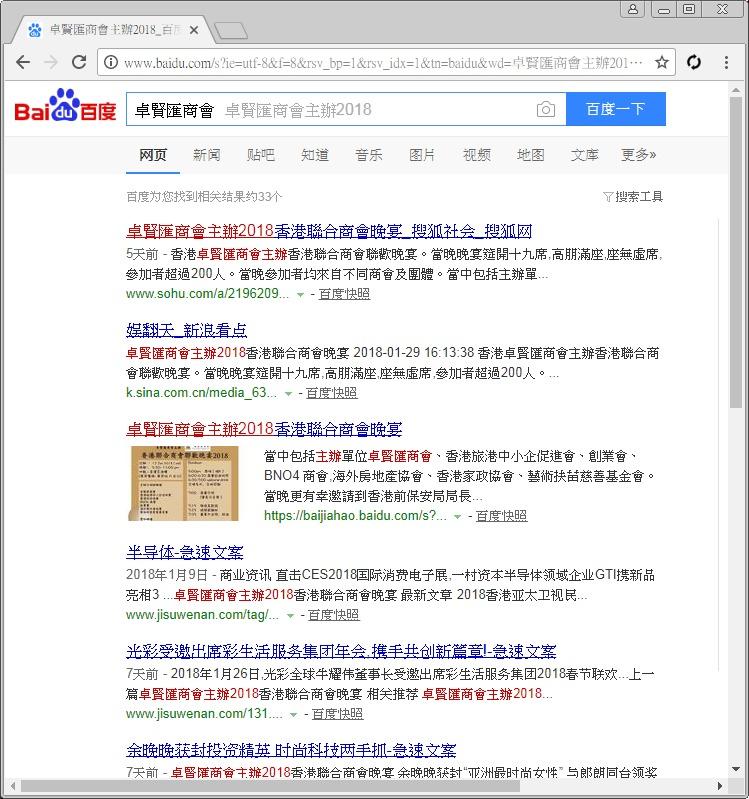The width and height of the screenshot is (749, 799).
Task: Click the www.jisuwenan.com/131... green URL
Action: point(204,713)
